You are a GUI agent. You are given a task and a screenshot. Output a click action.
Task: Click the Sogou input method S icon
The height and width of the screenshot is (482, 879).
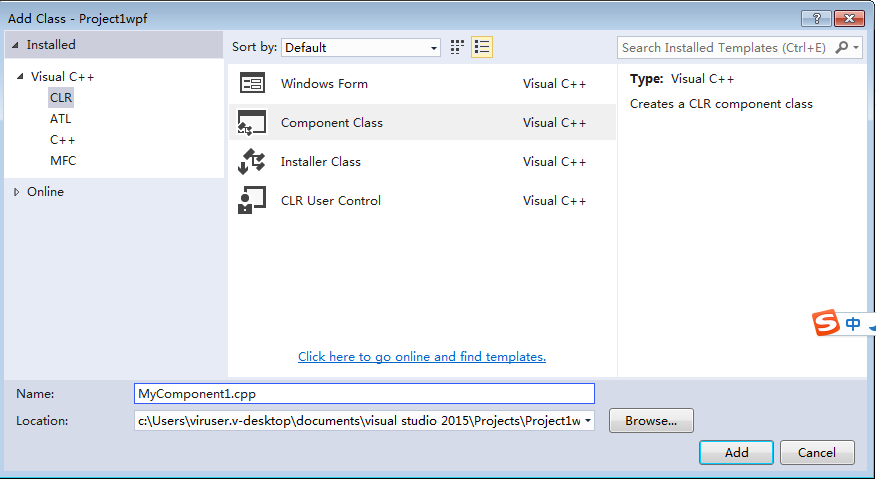tap(826, 322)
